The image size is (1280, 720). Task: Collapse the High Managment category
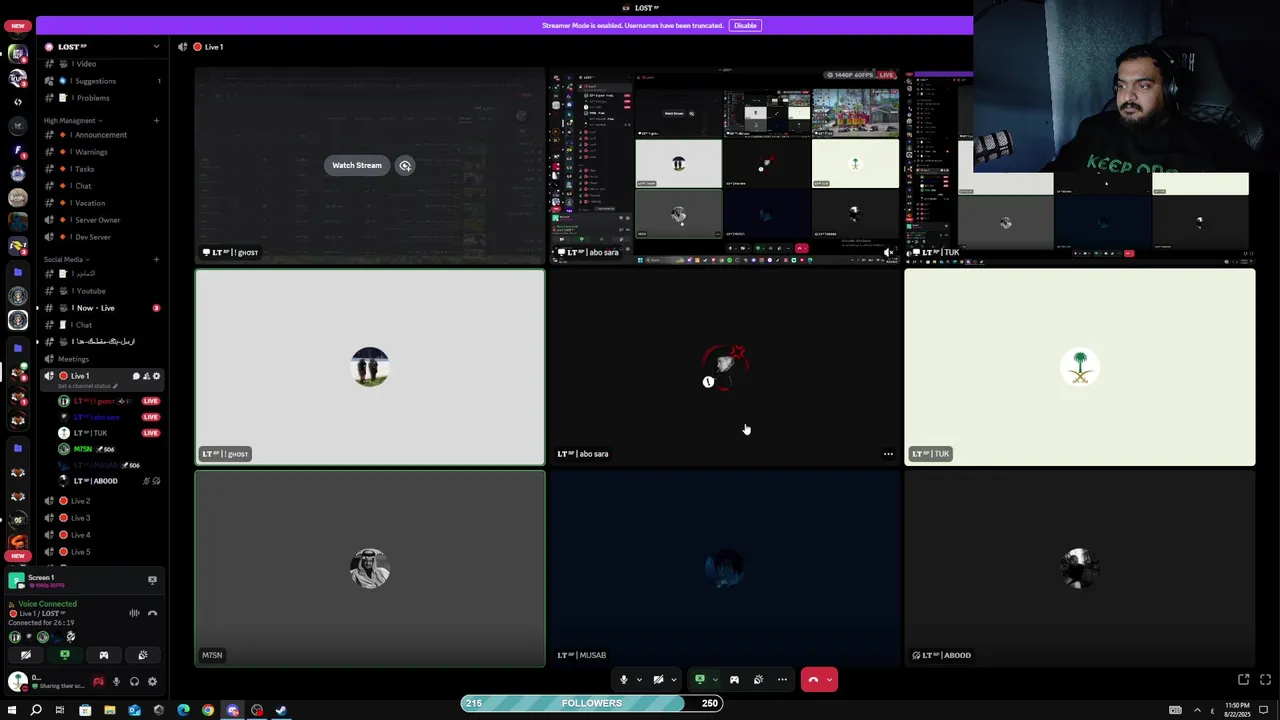click(x=72, y=121)
